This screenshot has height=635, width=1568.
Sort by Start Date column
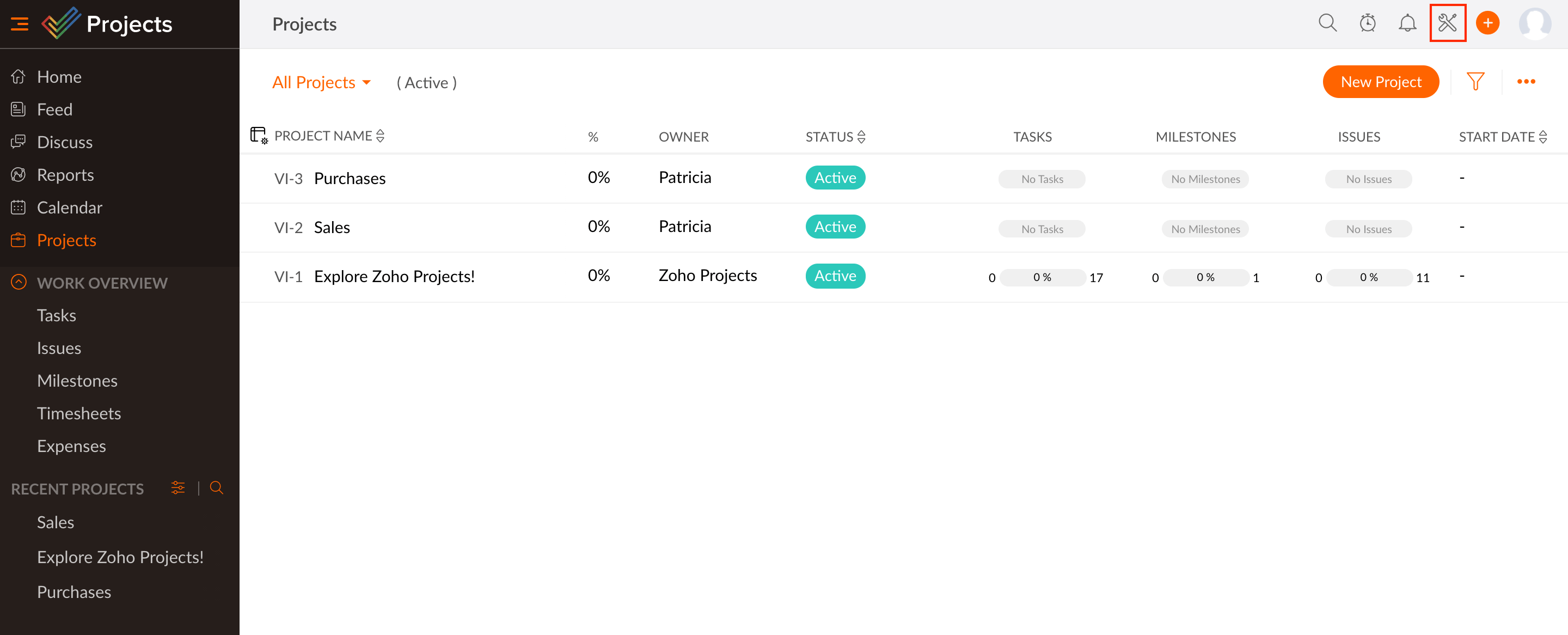1542,136
